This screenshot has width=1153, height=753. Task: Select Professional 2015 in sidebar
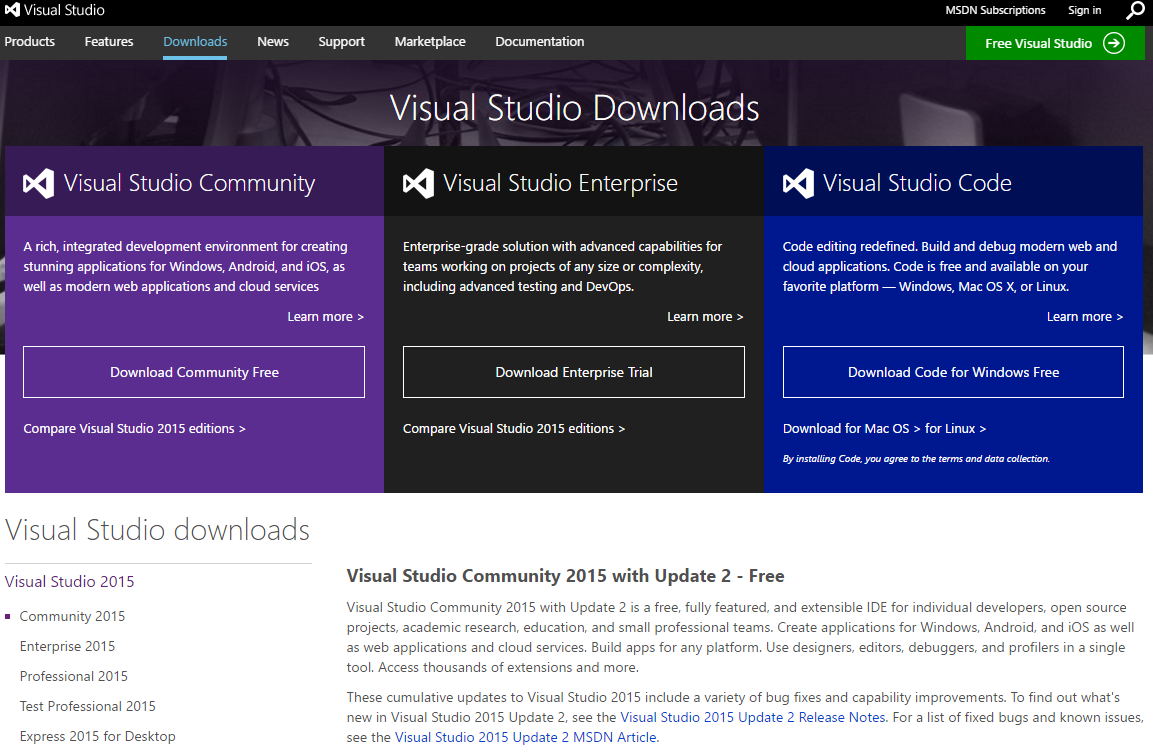[74, 677]
